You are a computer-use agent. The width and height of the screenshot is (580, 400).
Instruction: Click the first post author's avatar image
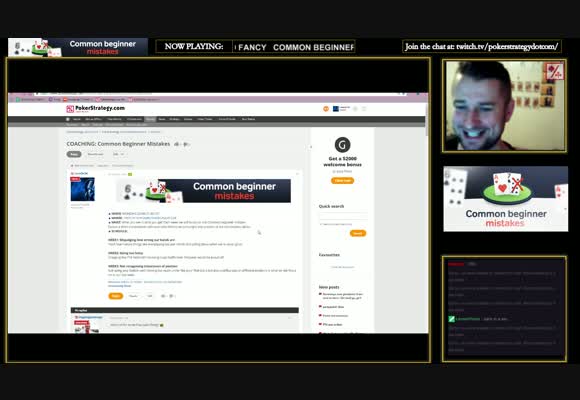pyautogui.click(x=82, y=189)
